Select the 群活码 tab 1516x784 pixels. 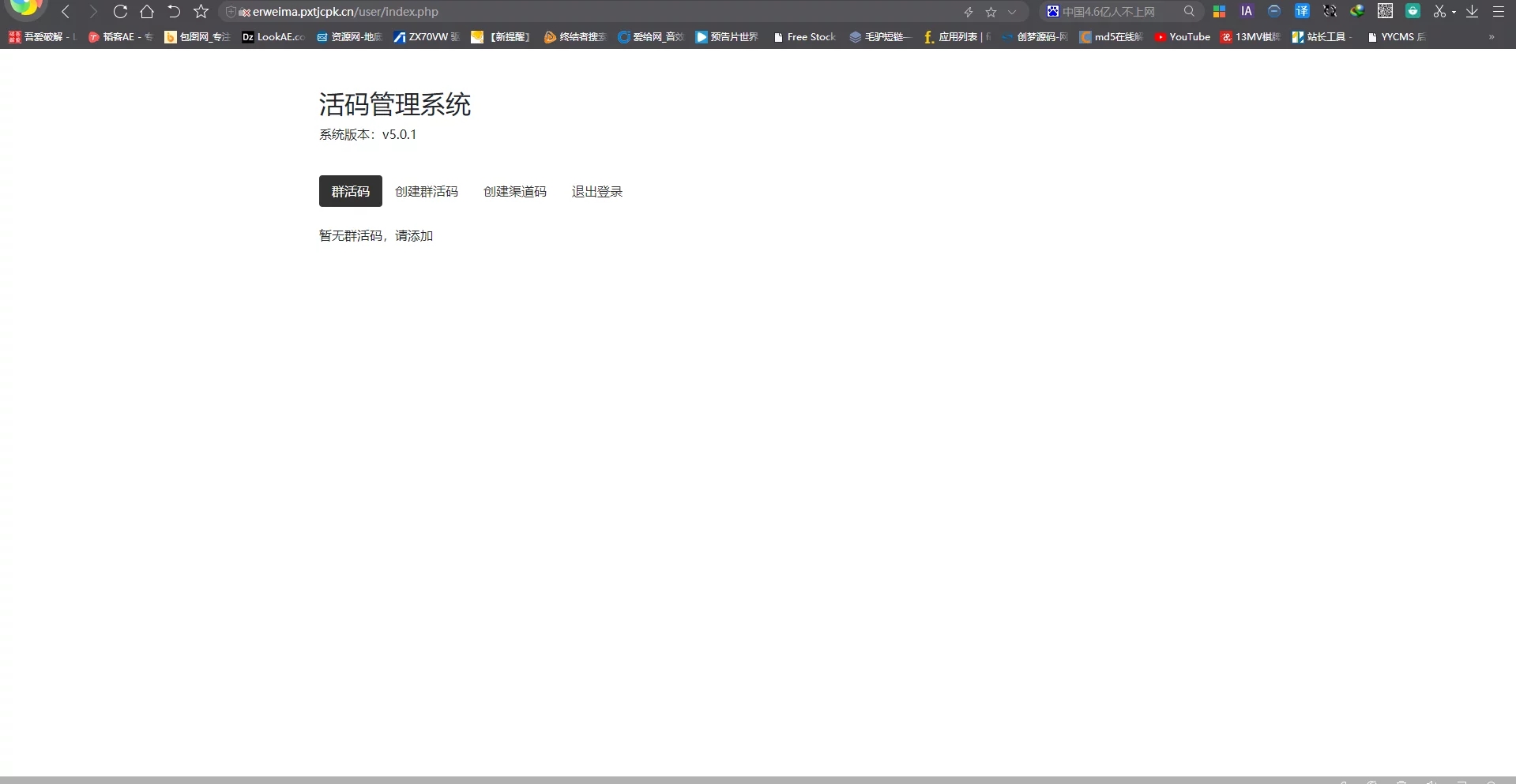[x=350, y=191]
